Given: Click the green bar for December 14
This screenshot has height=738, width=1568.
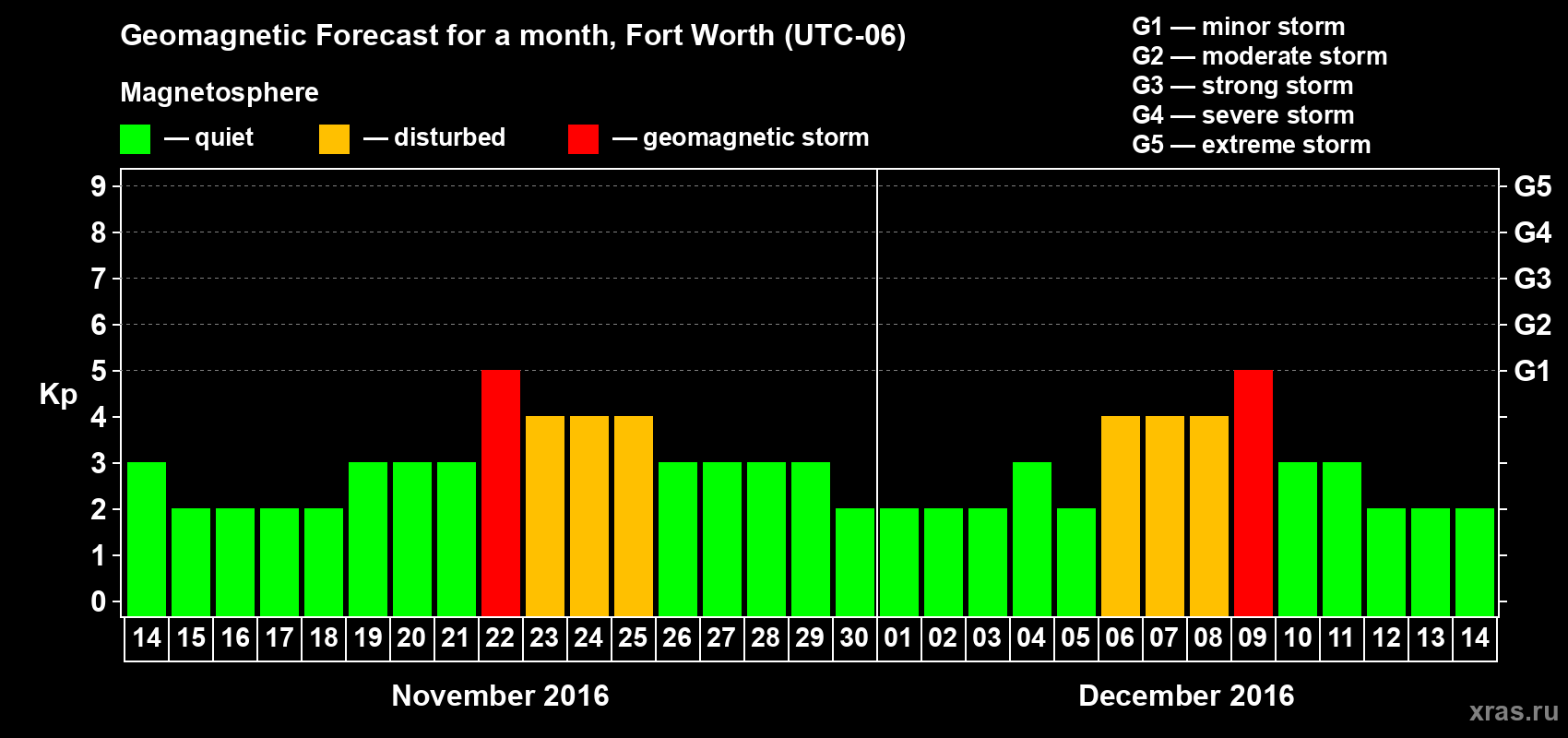Looking at the screenshot, I should coord(1475,562).
